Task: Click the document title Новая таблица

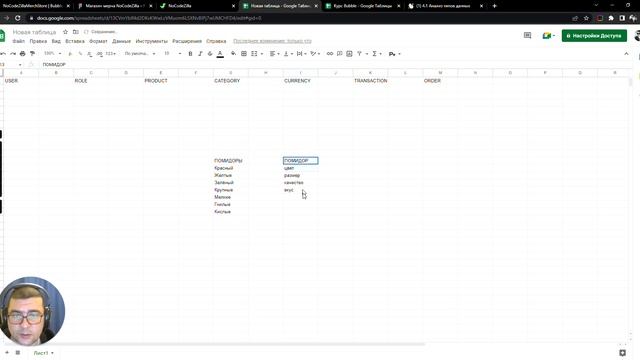Action: pos(34,32)
